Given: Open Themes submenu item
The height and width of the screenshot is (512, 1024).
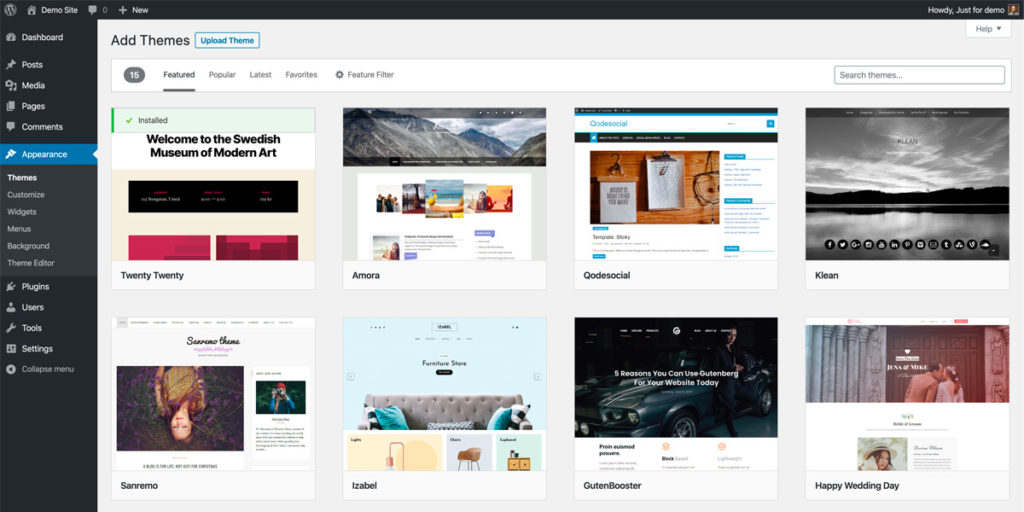Looking at the screenshot, I should [22, 178].
